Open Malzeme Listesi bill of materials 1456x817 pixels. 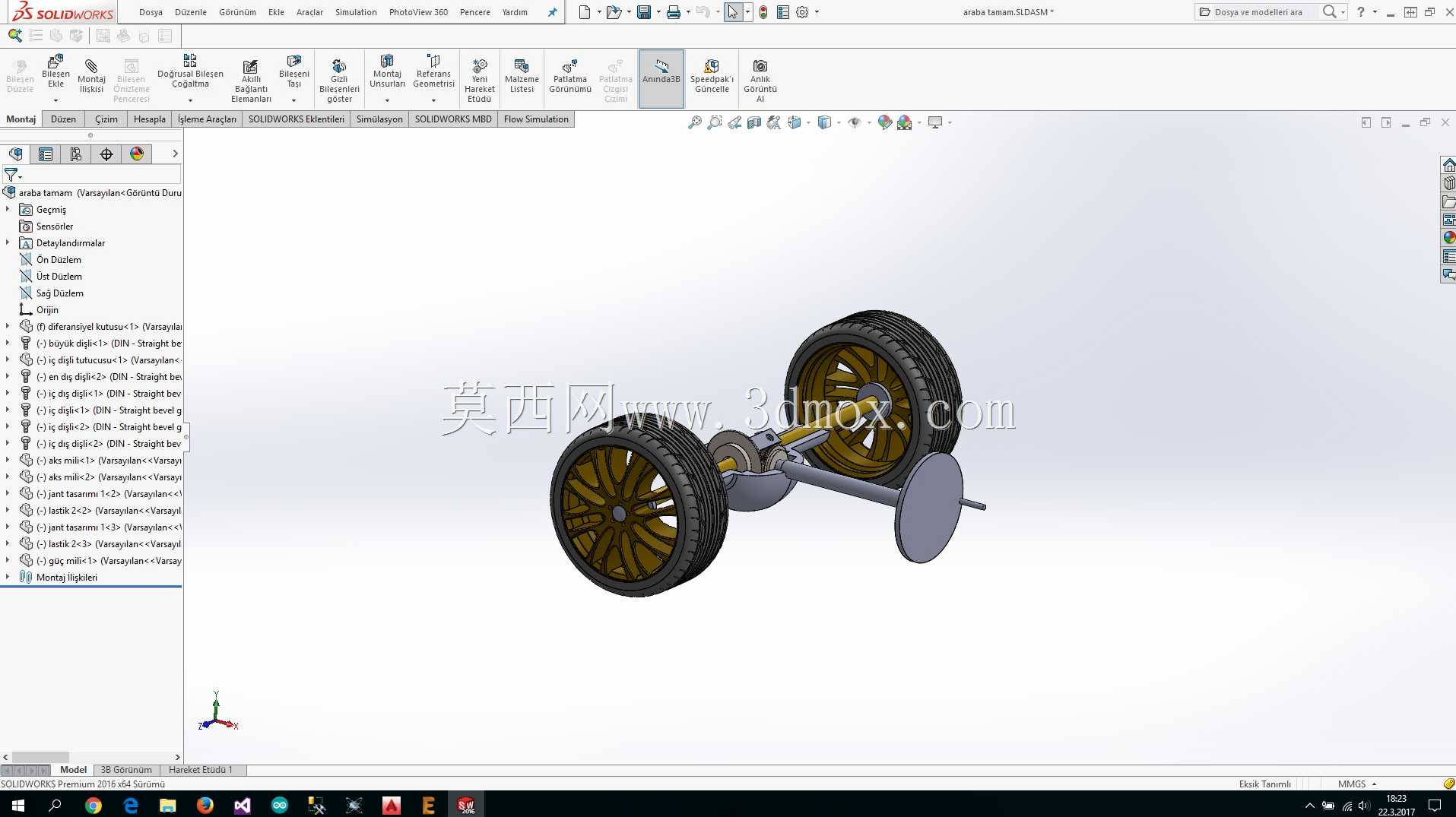tap(522, 77)
